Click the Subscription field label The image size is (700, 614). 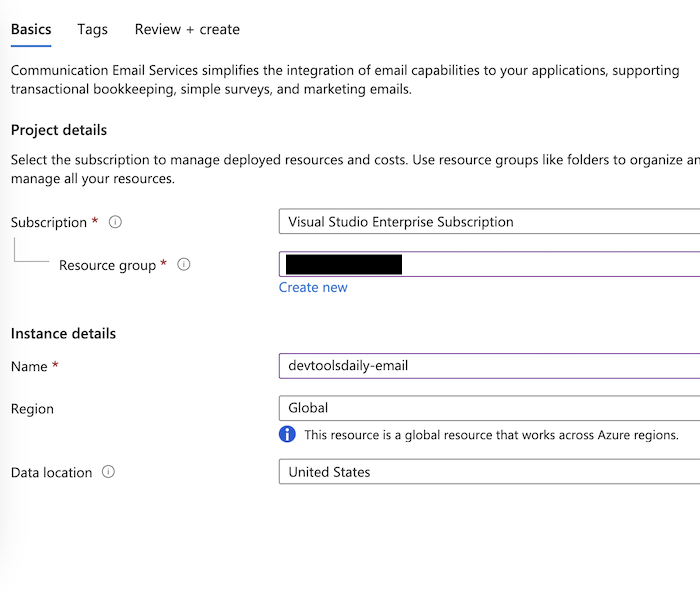point(49,222)
